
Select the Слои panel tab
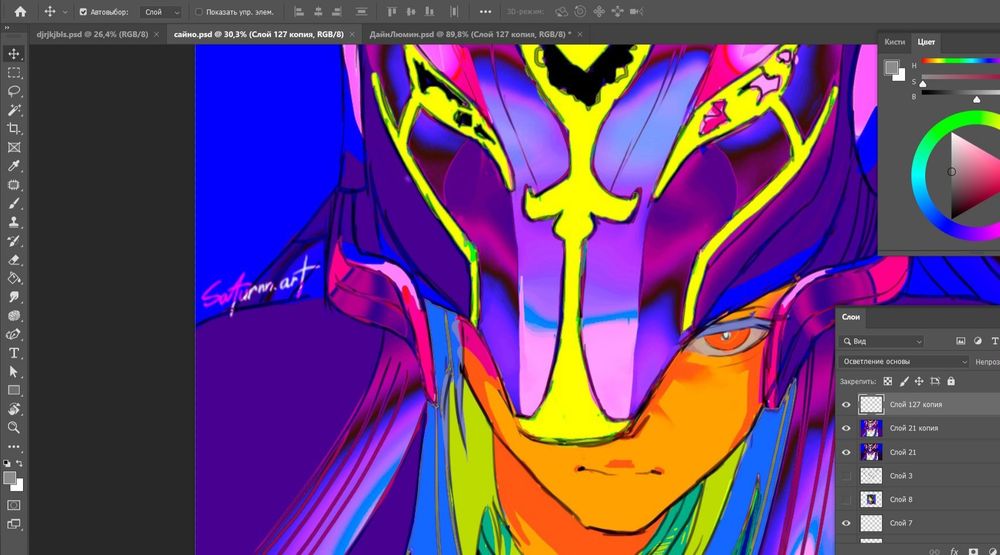(851, 317)
